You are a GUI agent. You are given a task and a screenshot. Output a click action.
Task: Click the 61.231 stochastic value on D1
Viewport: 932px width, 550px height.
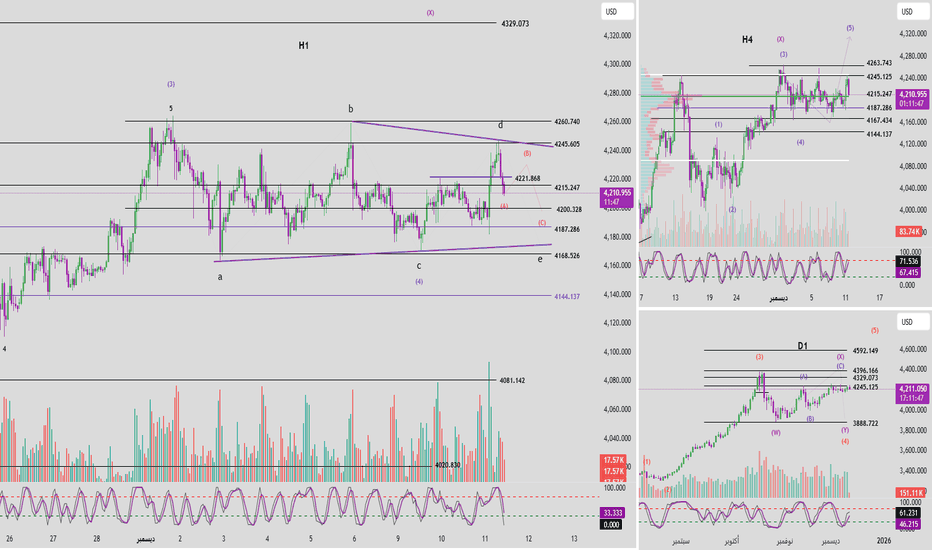click(909, 513)
